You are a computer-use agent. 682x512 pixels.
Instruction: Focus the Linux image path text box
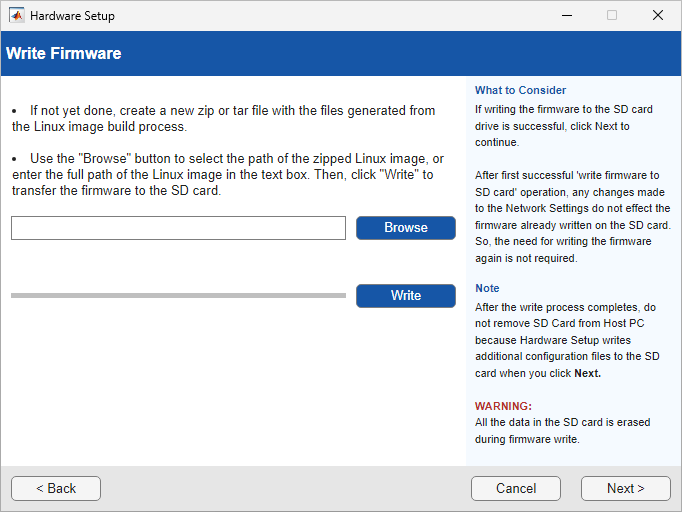point(178,228)
